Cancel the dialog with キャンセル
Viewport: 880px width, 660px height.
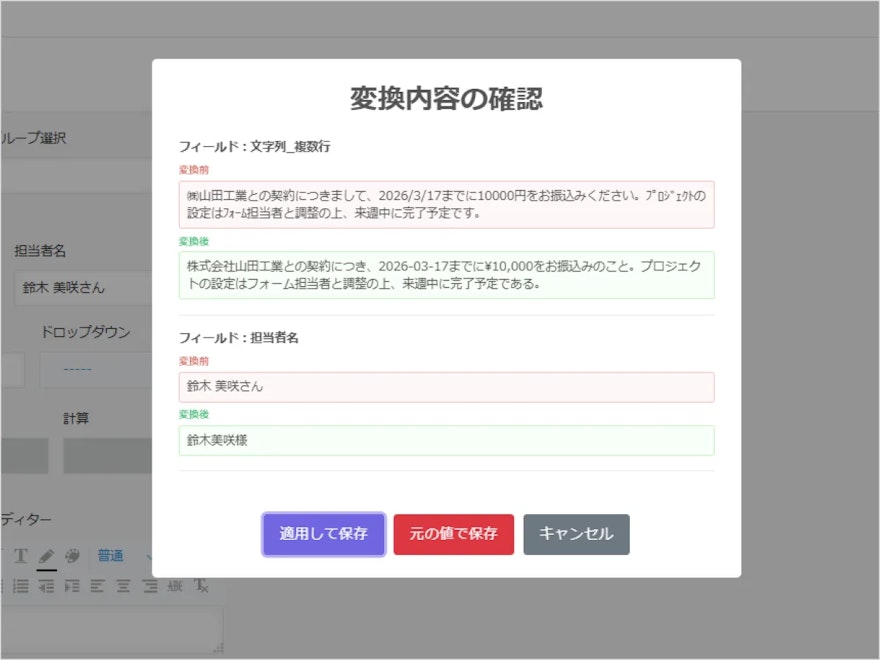576,534
